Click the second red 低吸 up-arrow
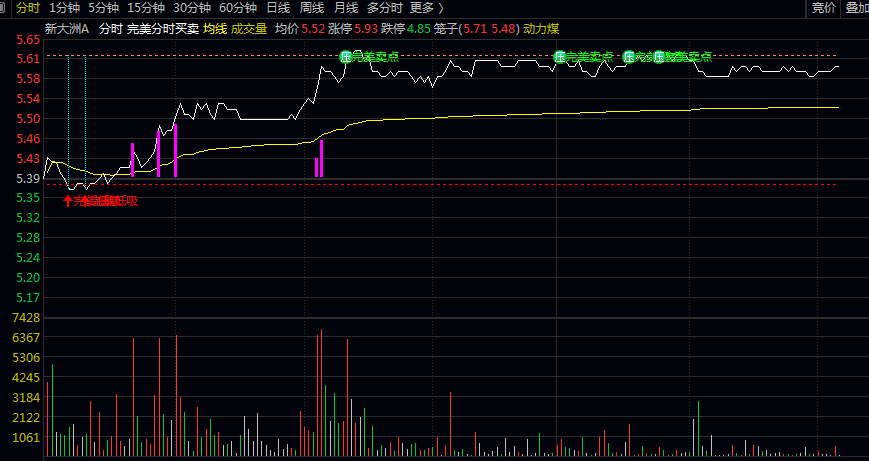The width and height of the screenshot is (869, 461). (85, 201)
